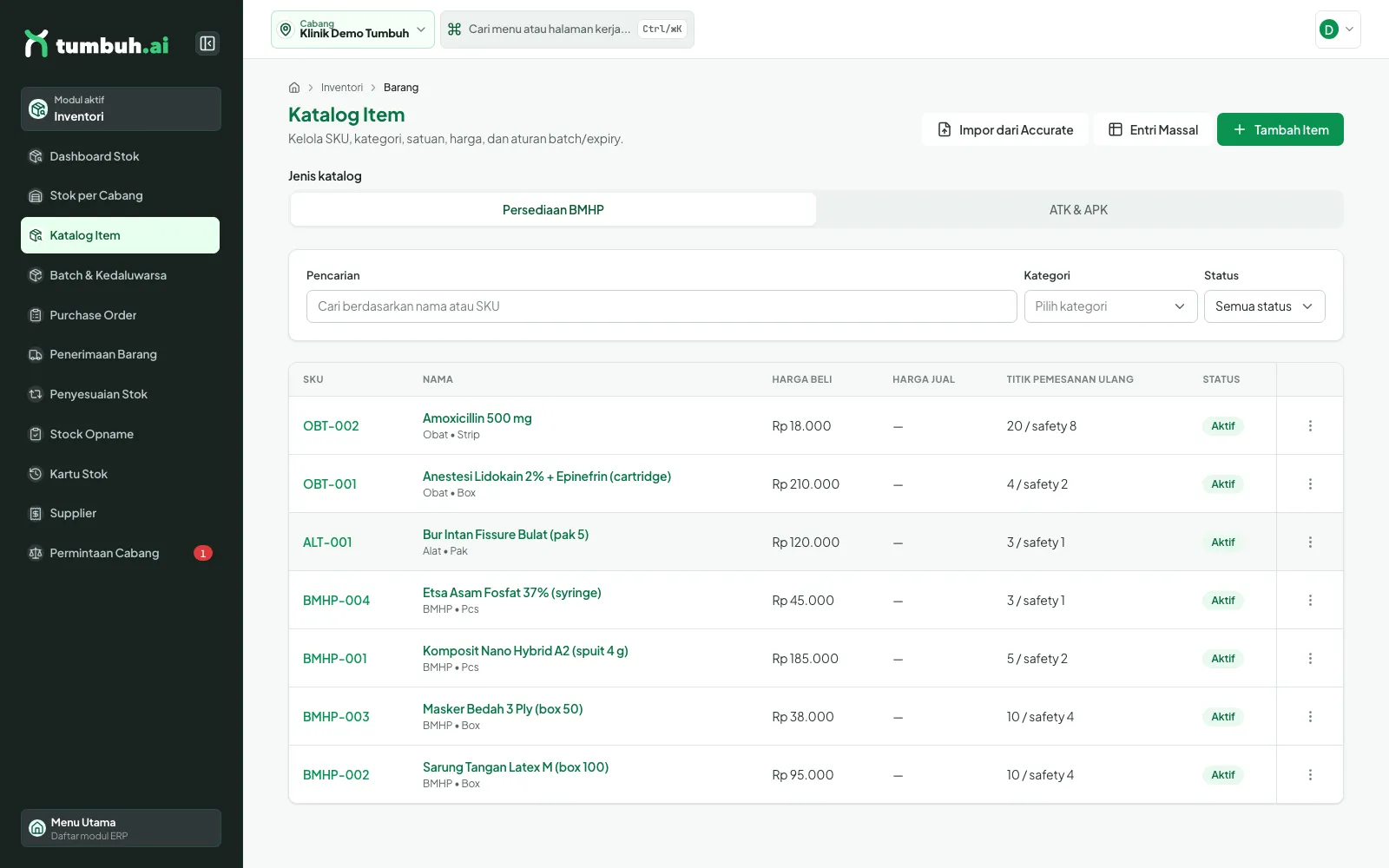1389x868 pixels.
Task: Open the actions menu for Bur Intan Fissure Bulat
Action: tap(1310, 542)
